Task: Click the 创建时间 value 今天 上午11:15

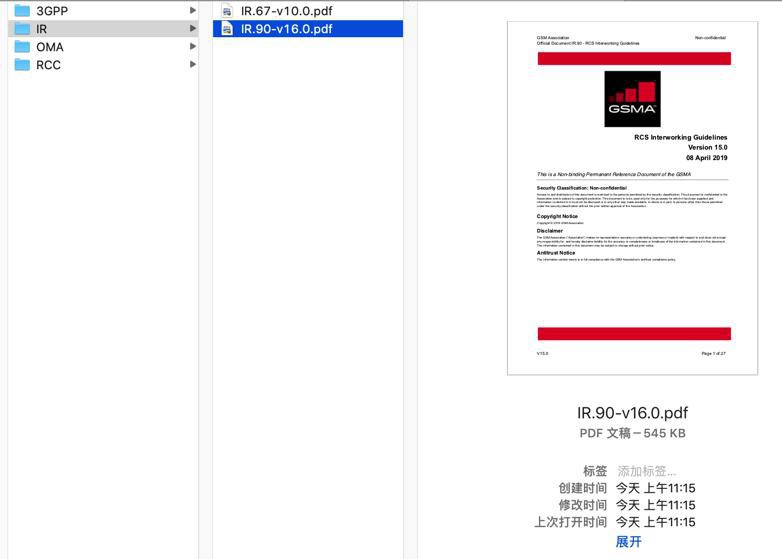Action: pyautogui.click(x=655, y=488)
